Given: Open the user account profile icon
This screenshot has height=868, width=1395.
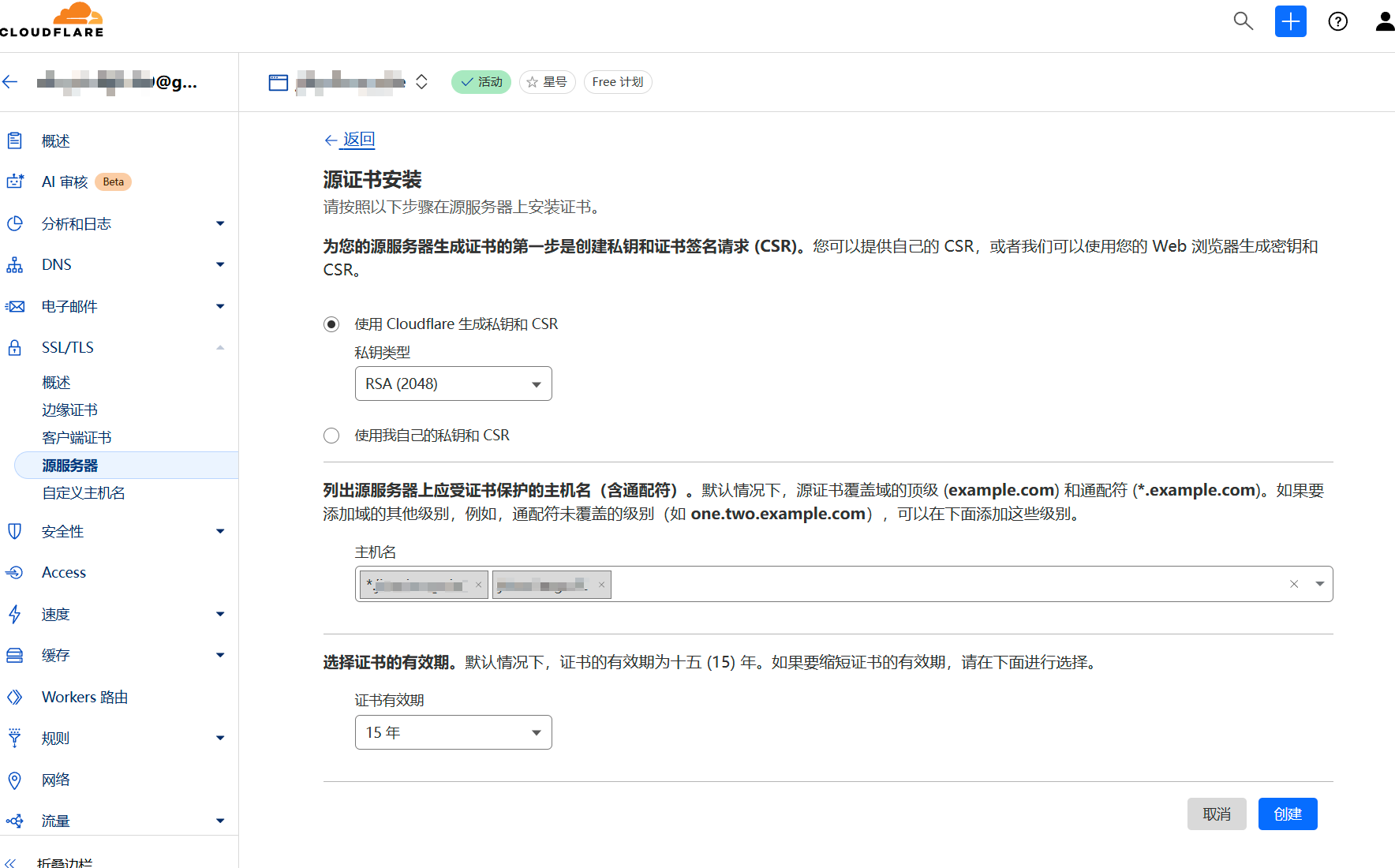Looking at the screenshot, I should point(1385,21).
